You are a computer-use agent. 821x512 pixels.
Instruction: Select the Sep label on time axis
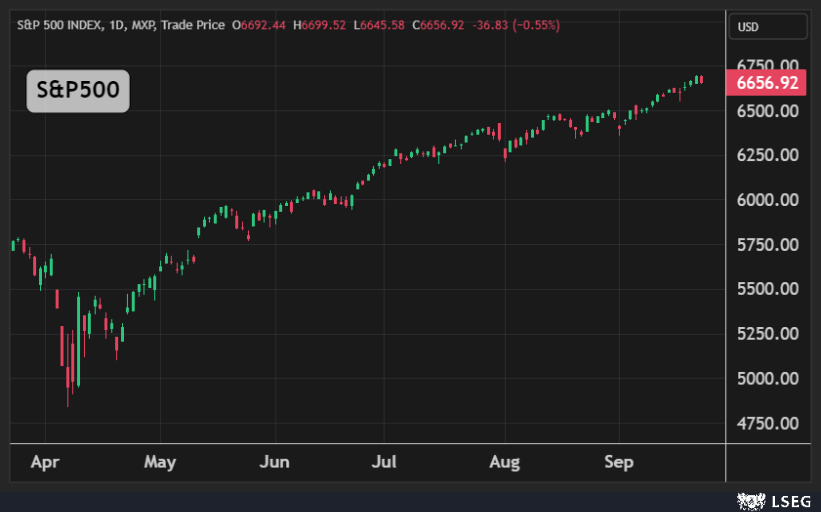pyautogui.click(x=619, y=462)
